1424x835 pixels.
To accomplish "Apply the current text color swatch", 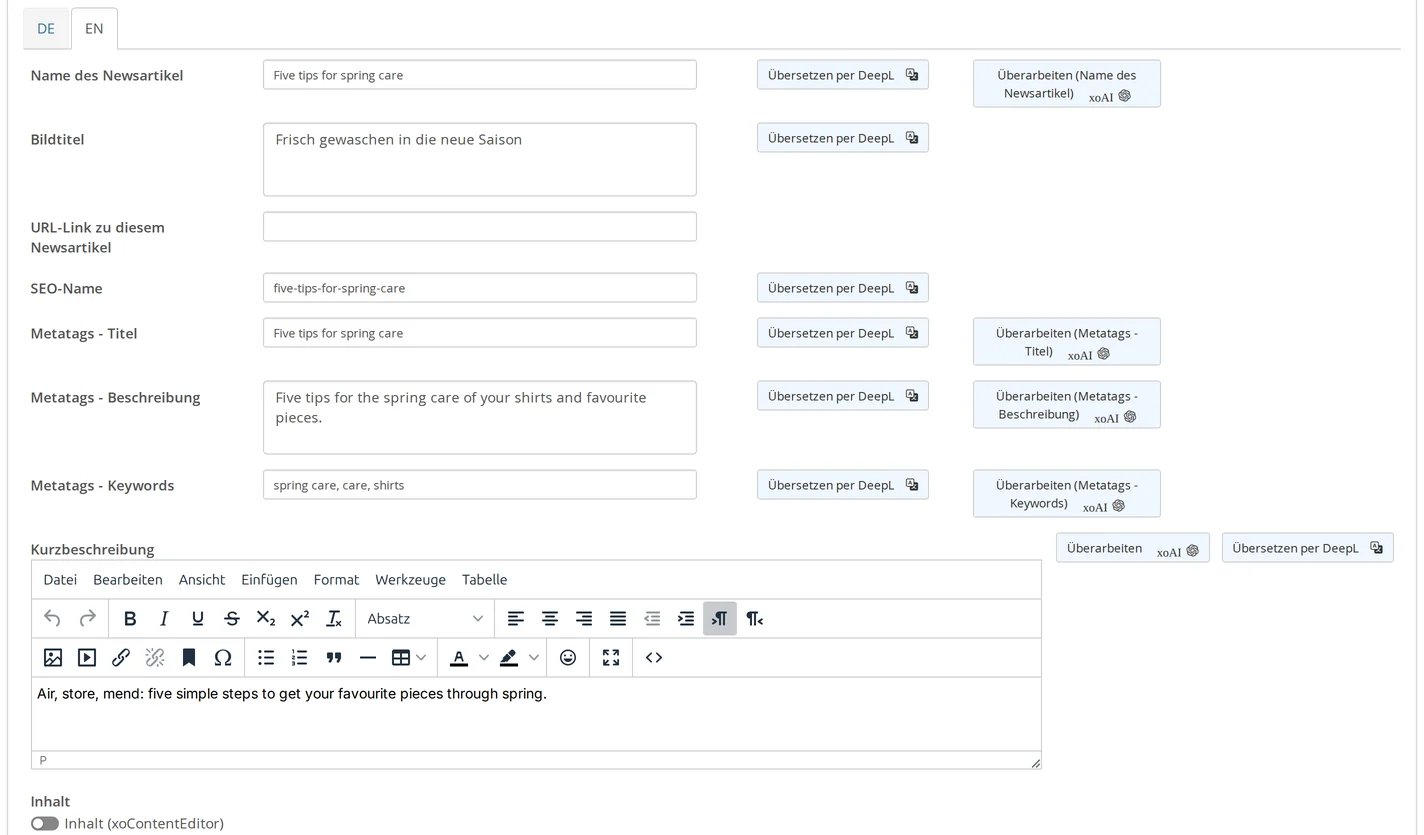I will [459, 658].
